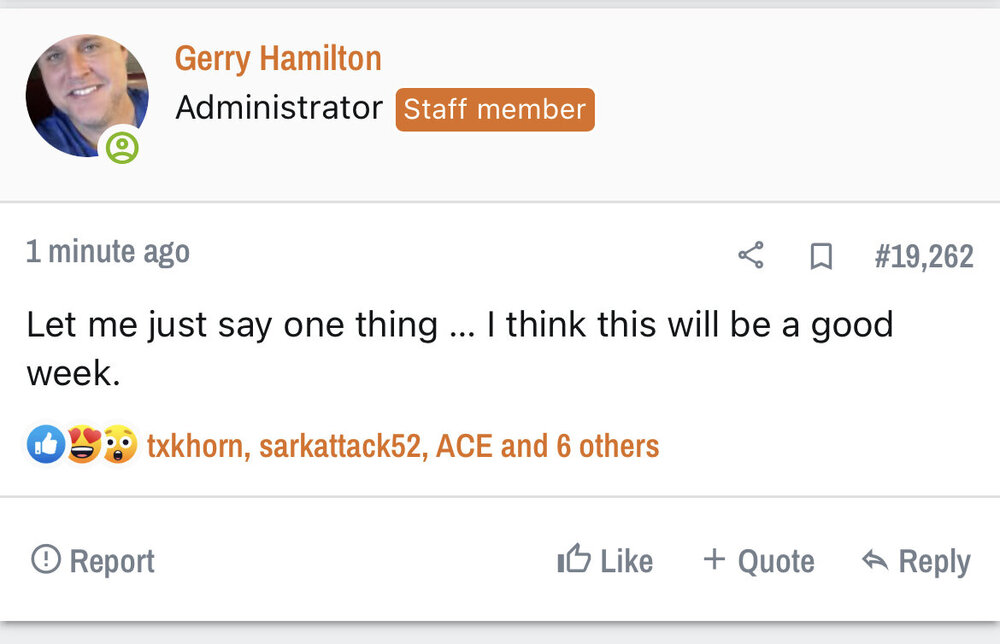Screen dimensions: 1000x644
Task: Open sarkattack52 in the reactions list
Action: [x=341, y=445]
